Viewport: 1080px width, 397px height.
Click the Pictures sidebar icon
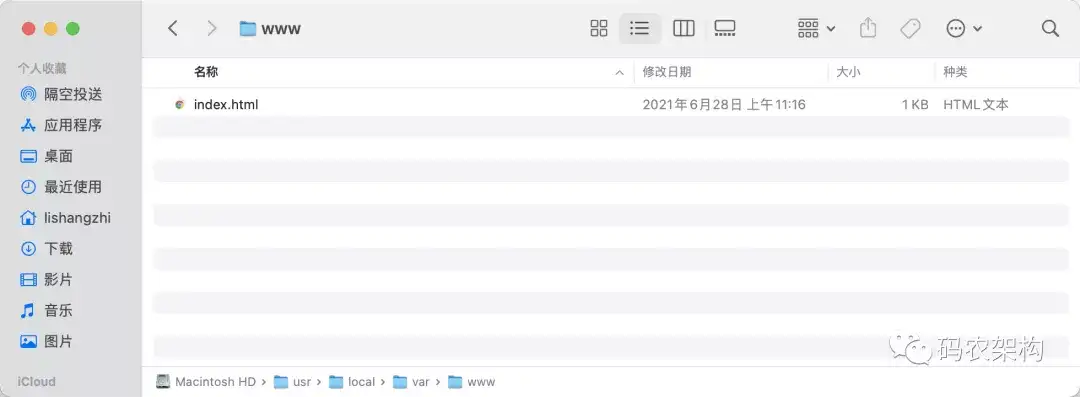(28, 341)
